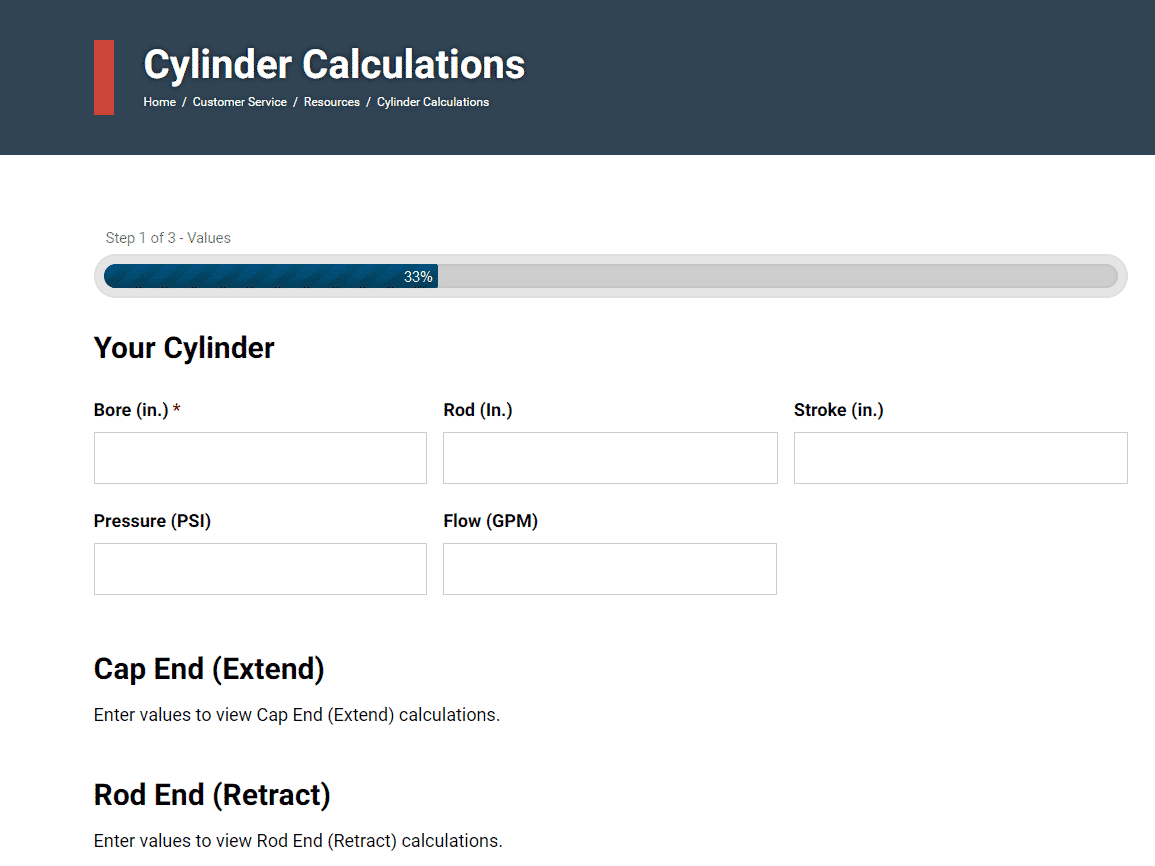Focus the Stroke (in.) input field
Screen dimensions: 1155x866
click(961, 458)
